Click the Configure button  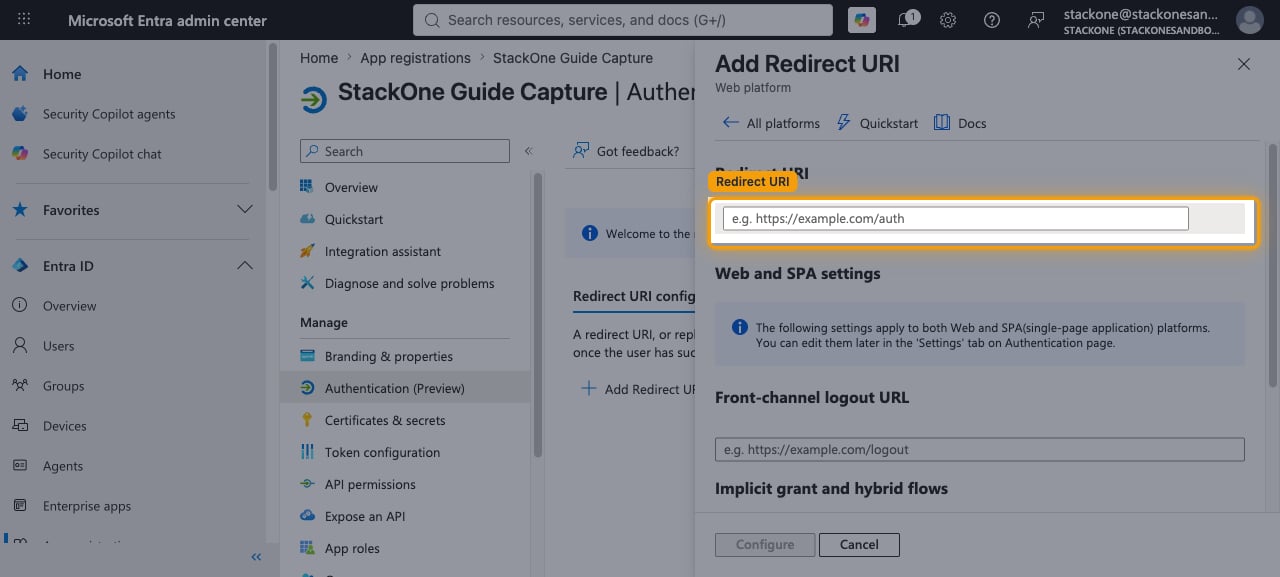[x=765, y=545]
